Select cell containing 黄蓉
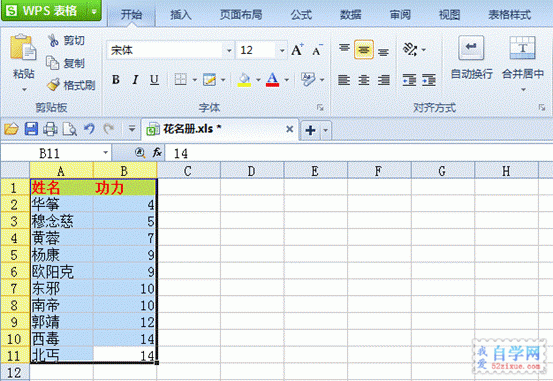This screenshot has height=381, width=553. click(61, 238)
